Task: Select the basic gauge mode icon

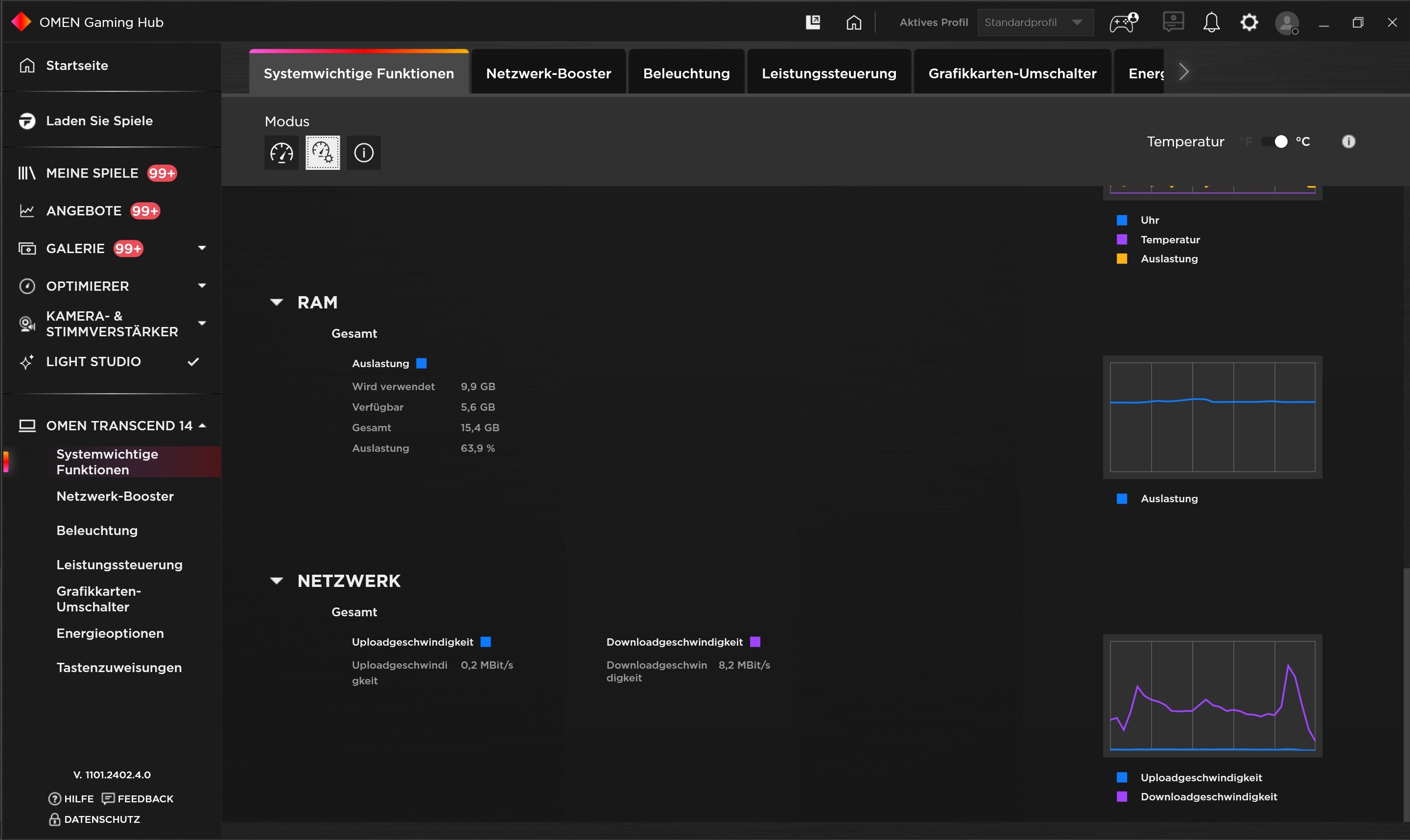Action: point(282,152)
